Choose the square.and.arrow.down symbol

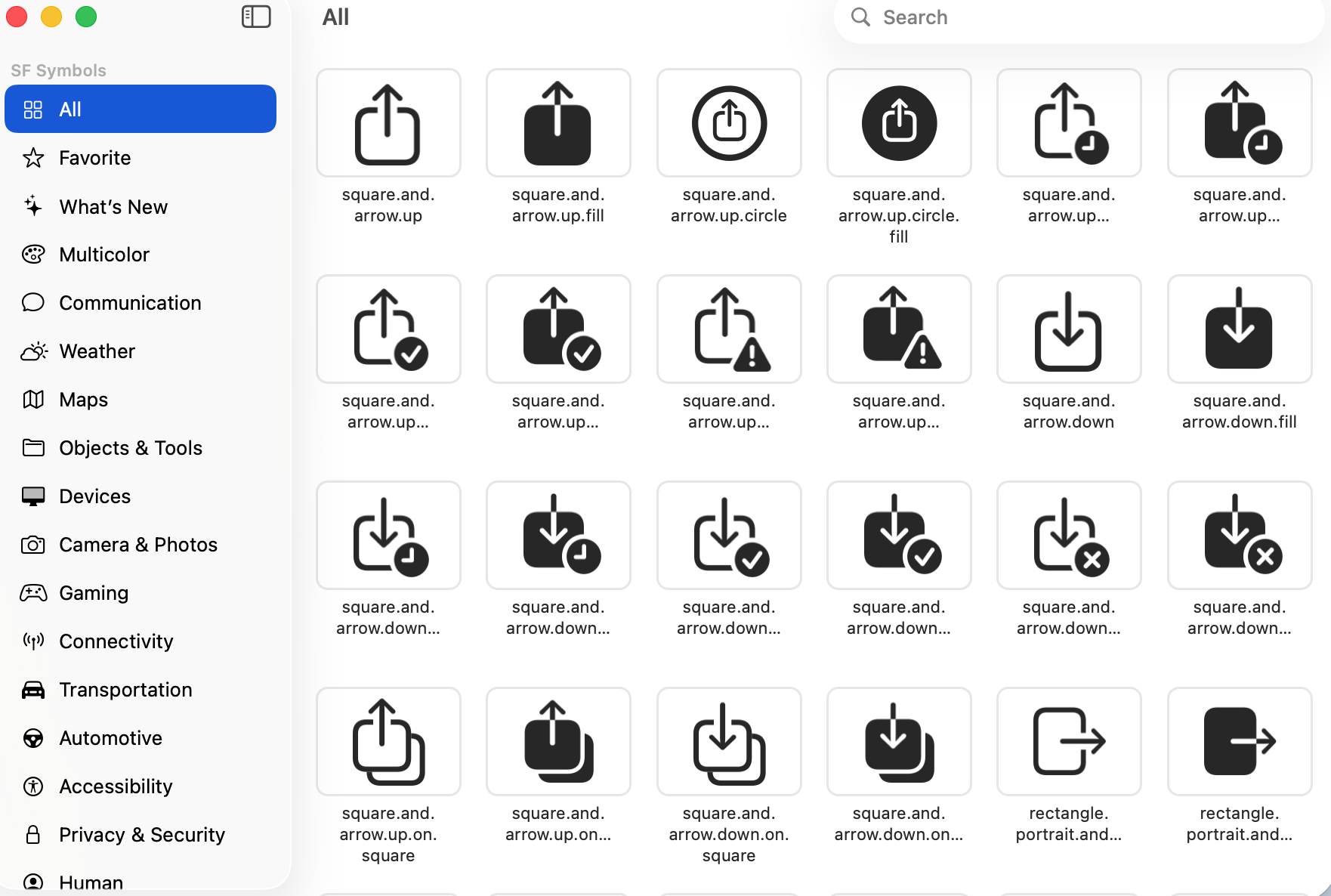point(1069,329)
